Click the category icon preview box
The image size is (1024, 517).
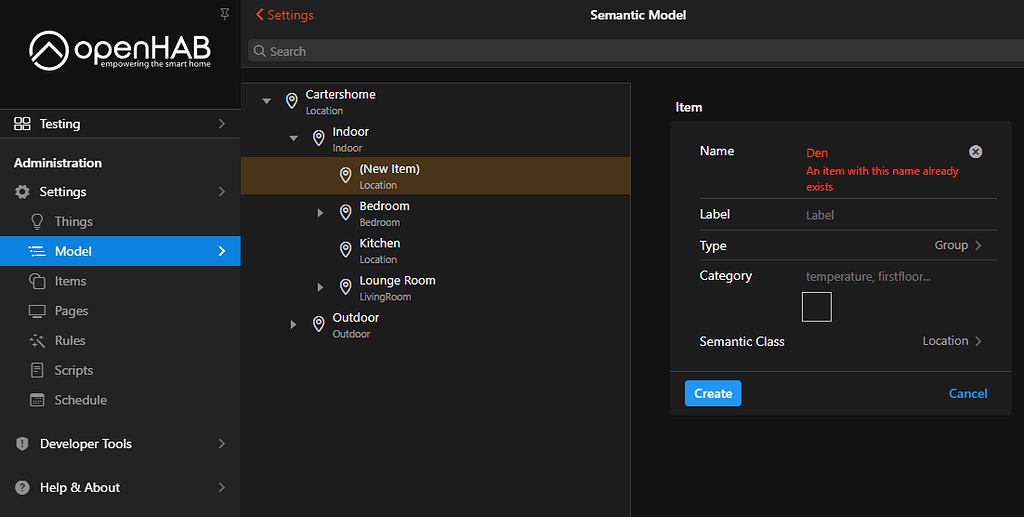(x=816, y=307)
